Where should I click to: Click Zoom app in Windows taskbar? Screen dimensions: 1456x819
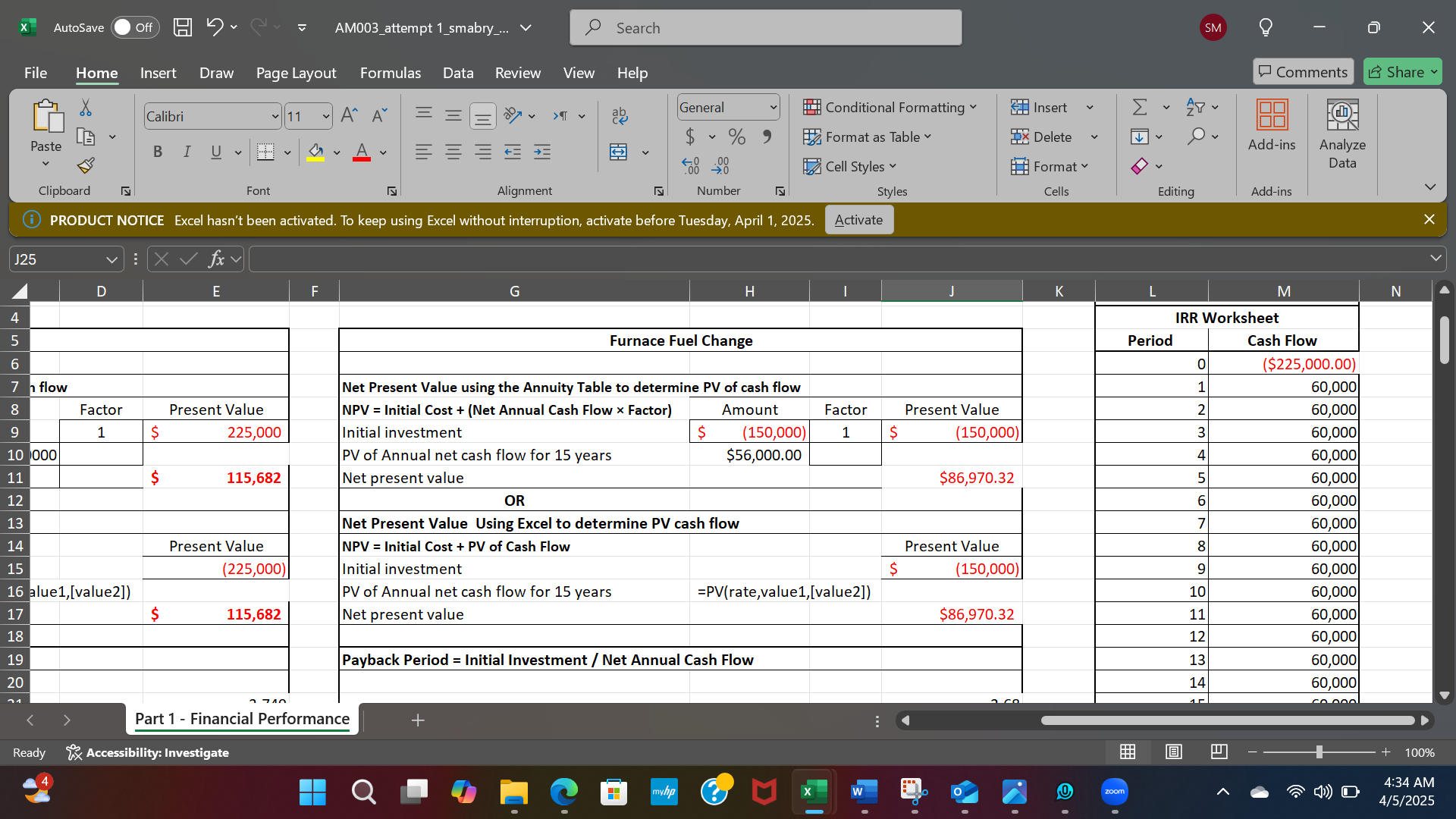tap(1114, 792)
